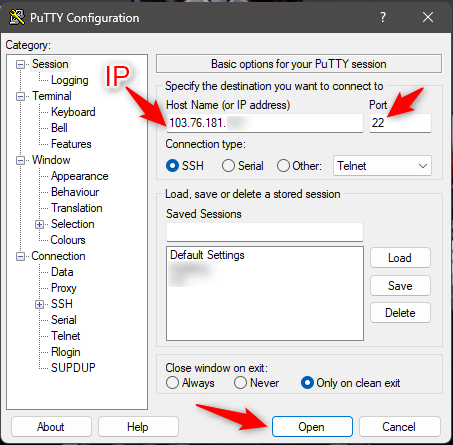
Task: Select Other connection type radio button
Action: (x=283, y=166)
